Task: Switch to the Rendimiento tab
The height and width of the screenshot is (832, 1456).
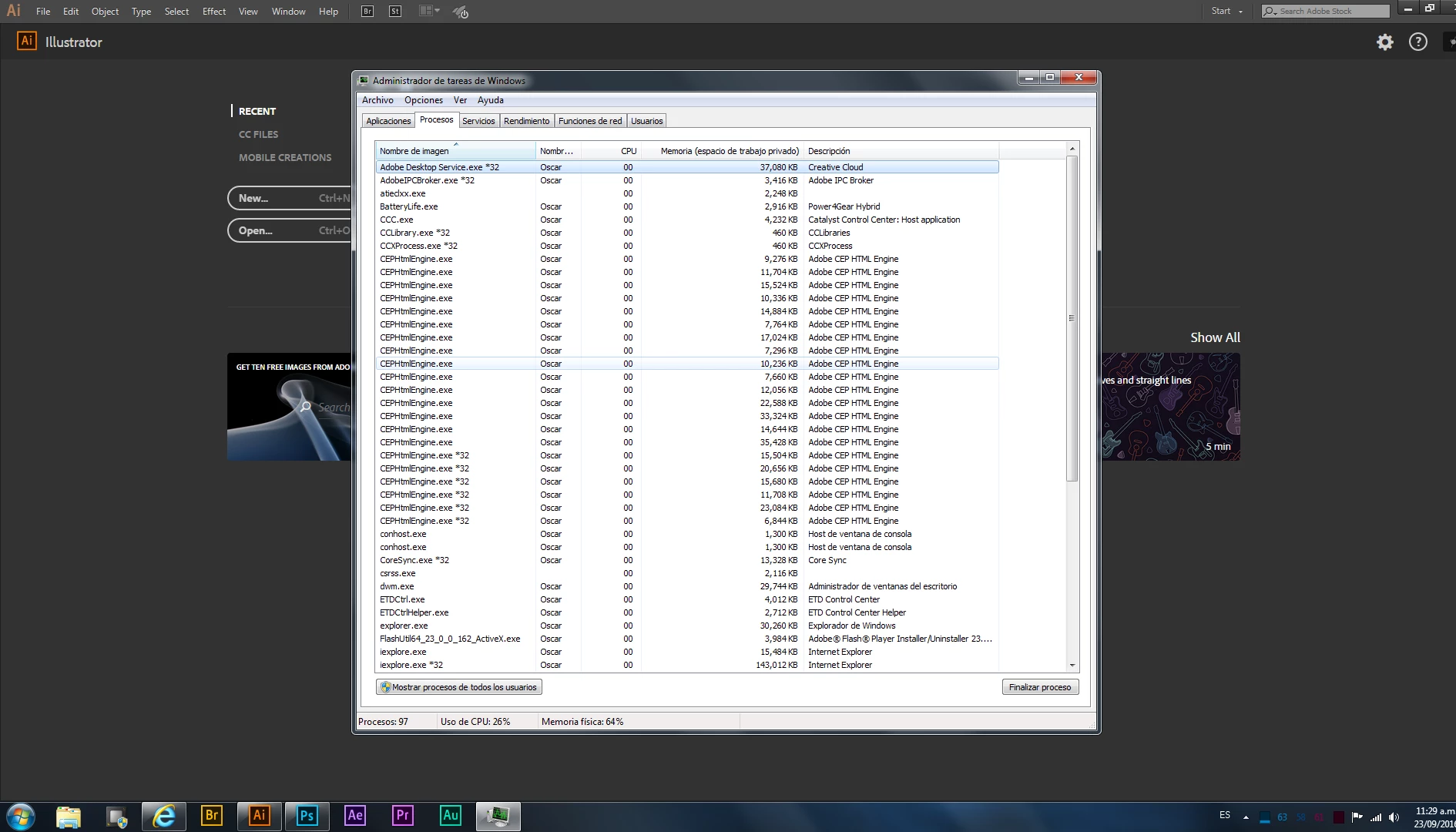Action: click(x=526, y=121)
